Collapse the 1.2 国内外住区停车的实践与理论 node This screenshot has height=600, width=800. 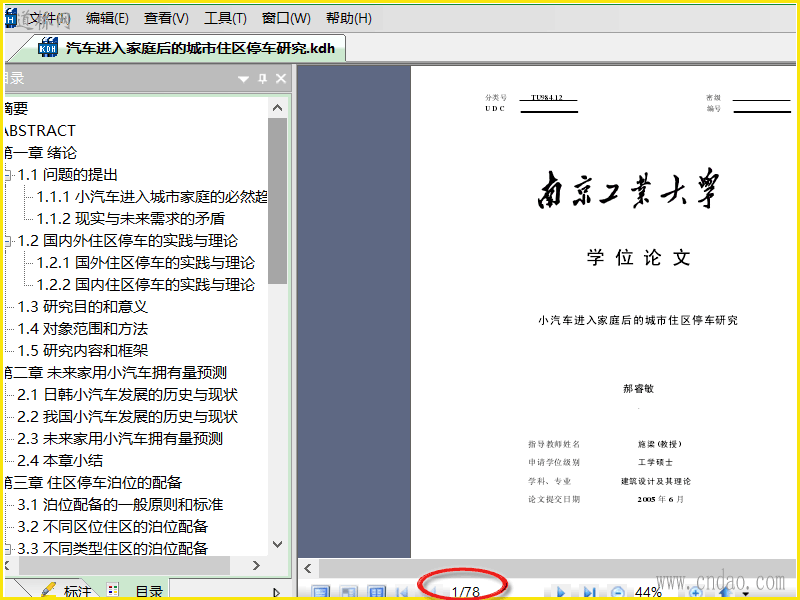(9, 241)
